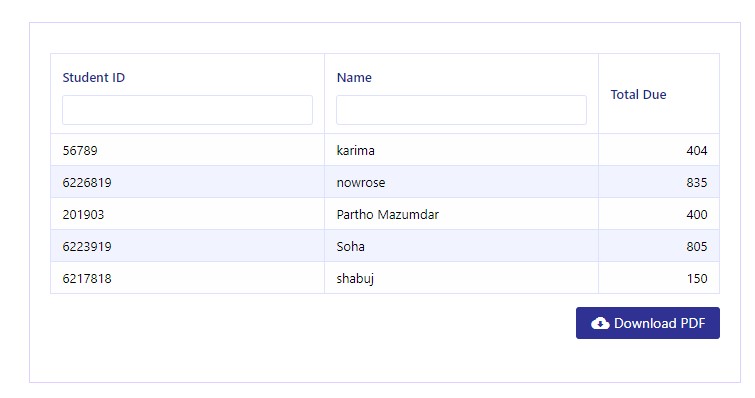Click the Download PDF button
The height and width of the screenshot is (398, 755).
click(x=648, y=323)
